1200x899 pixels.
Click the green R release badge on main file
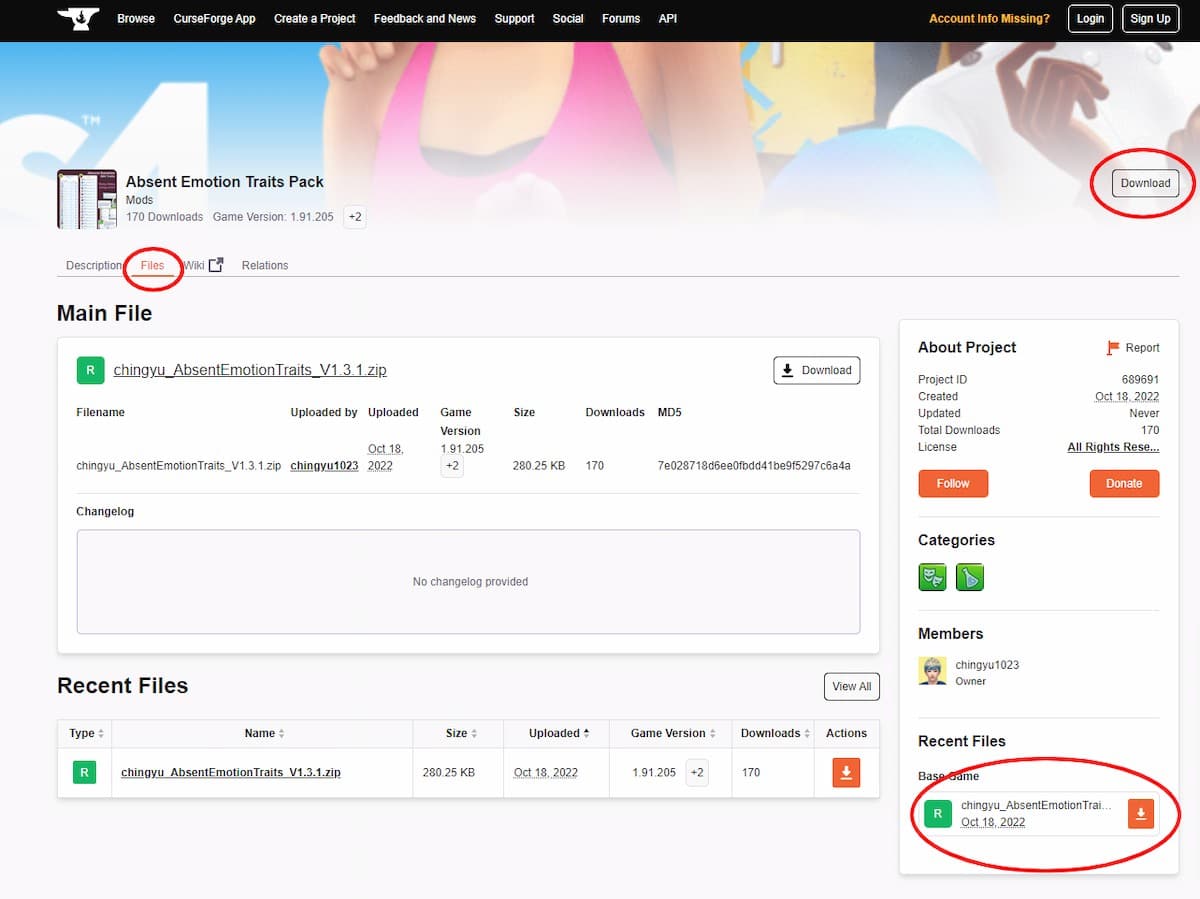tap(90, 370)
